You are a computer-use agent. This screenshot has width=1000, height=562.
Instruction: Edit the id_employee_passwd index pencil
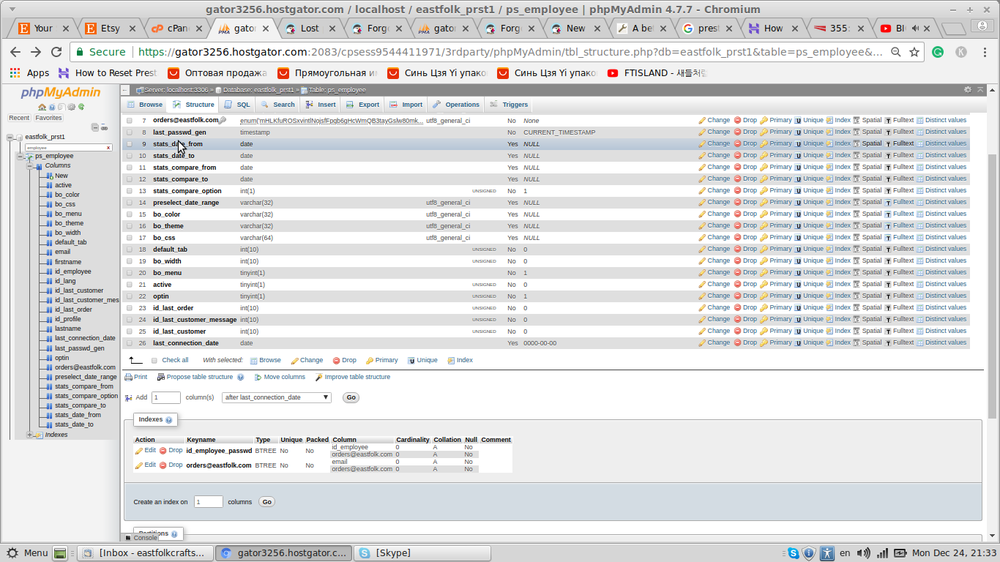pyautogui.click(x=138, y=451)
